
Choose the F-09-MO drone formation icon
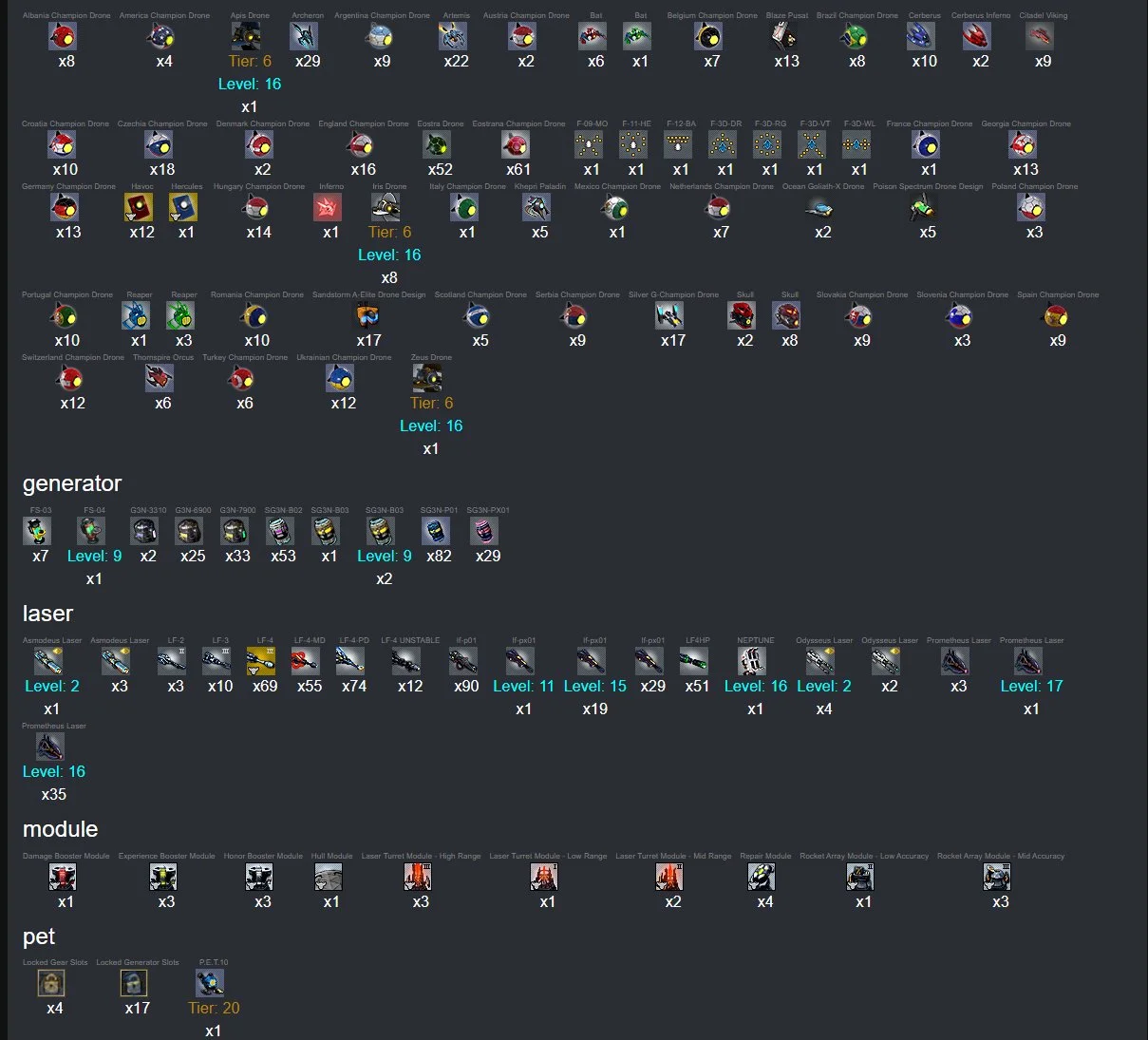[x=589, y=144]
